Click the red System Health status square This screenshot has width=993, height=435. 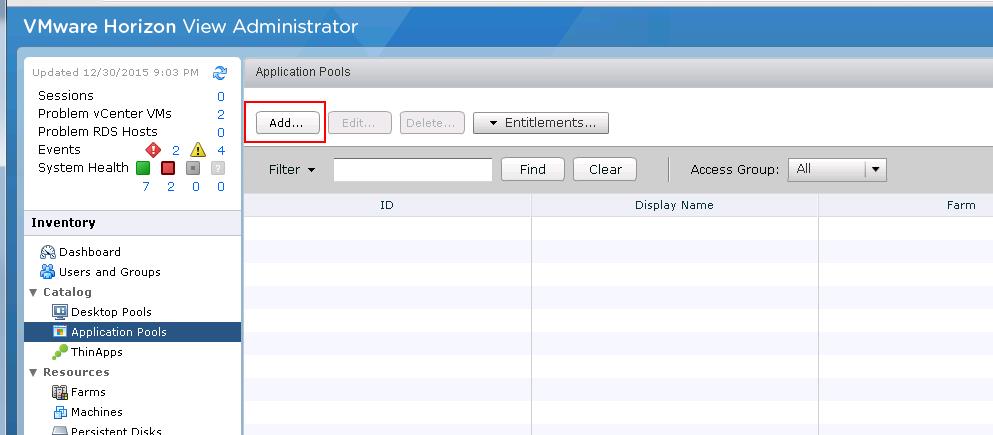168,168
